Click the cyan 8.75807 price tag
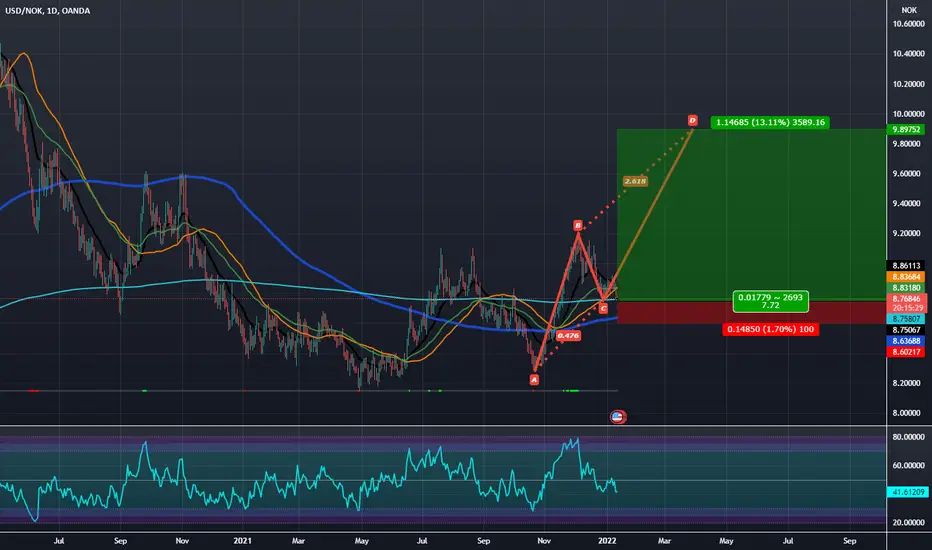 (x=906, y=319)
